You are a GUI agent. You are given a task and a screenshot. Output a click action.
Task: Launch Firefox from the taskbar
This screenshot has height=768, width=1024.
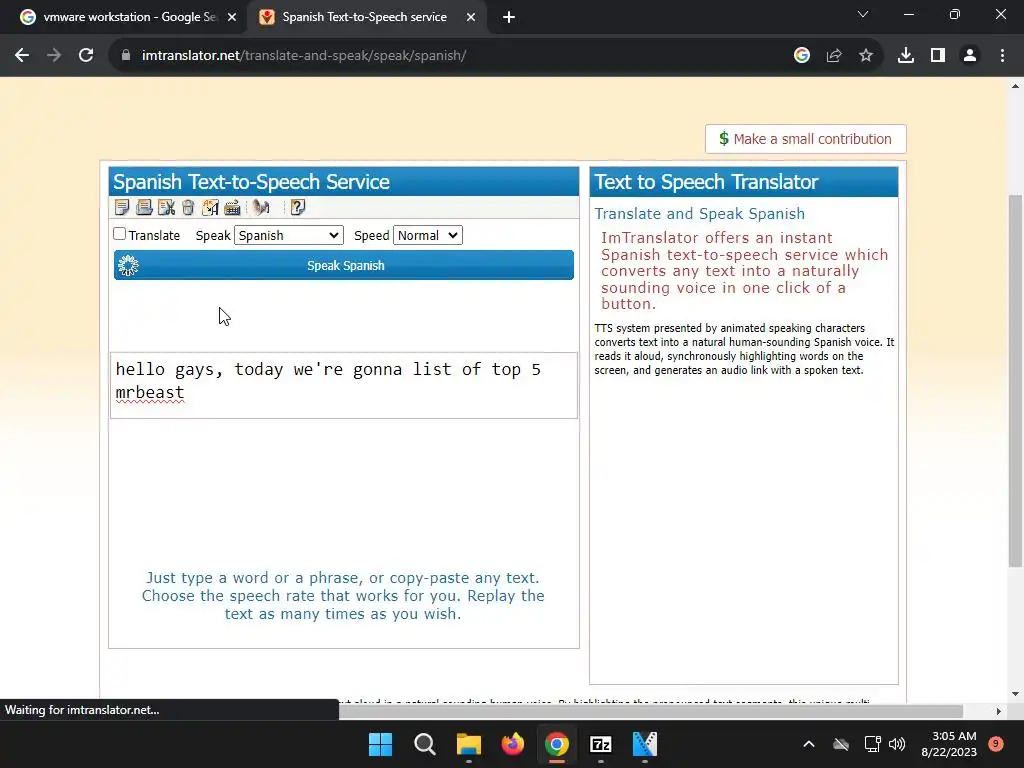coord(513,744)
